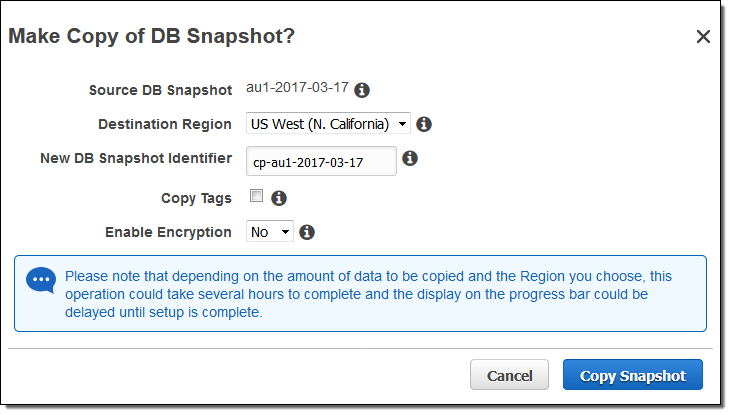The width and height of the screenshot is (731, 415).
Task: Enable the Copy Tags checkbox
Action: pyautogui.click(x=256, y=196)
